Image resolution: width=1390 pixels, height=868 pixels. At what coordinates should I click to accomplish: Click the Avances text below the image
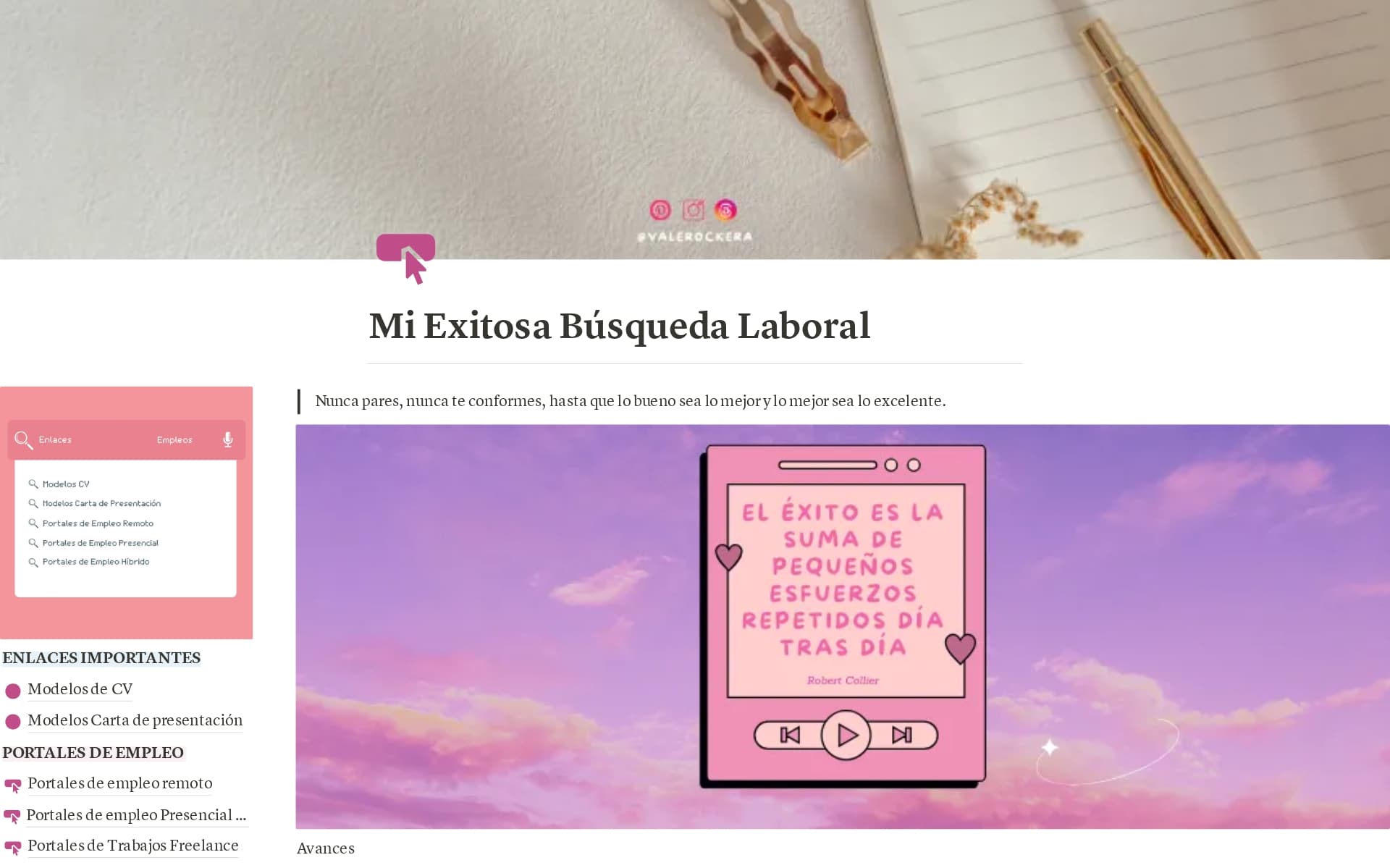(326, 848)
